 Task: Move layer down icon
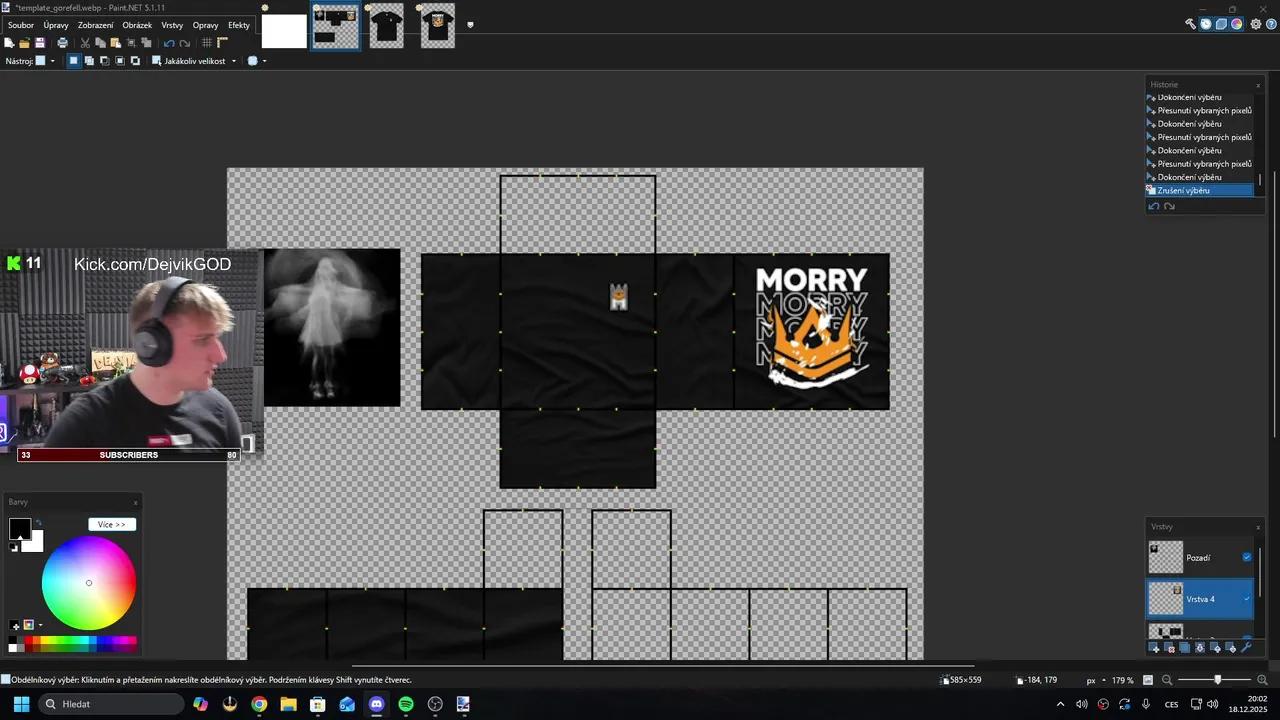[1231, 648]
